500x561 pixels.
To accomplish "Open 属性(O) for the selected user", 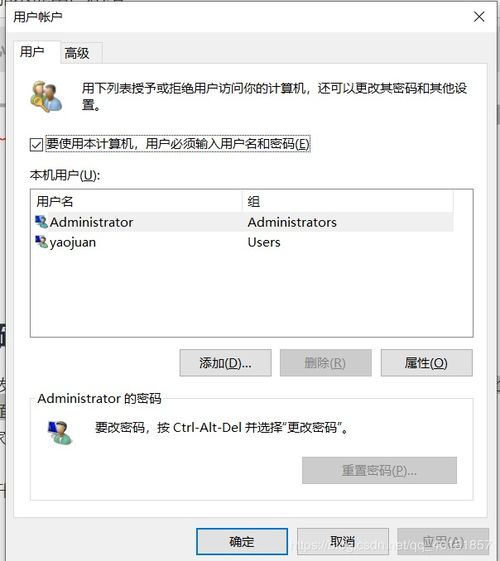I will 426,363.
